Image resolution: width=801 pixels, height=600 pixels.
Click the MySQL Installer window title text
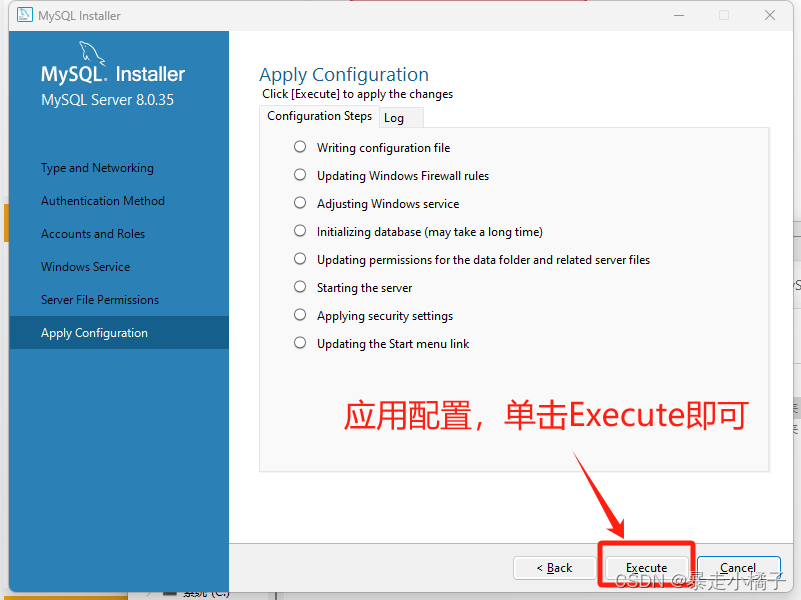tap(79, 16)
